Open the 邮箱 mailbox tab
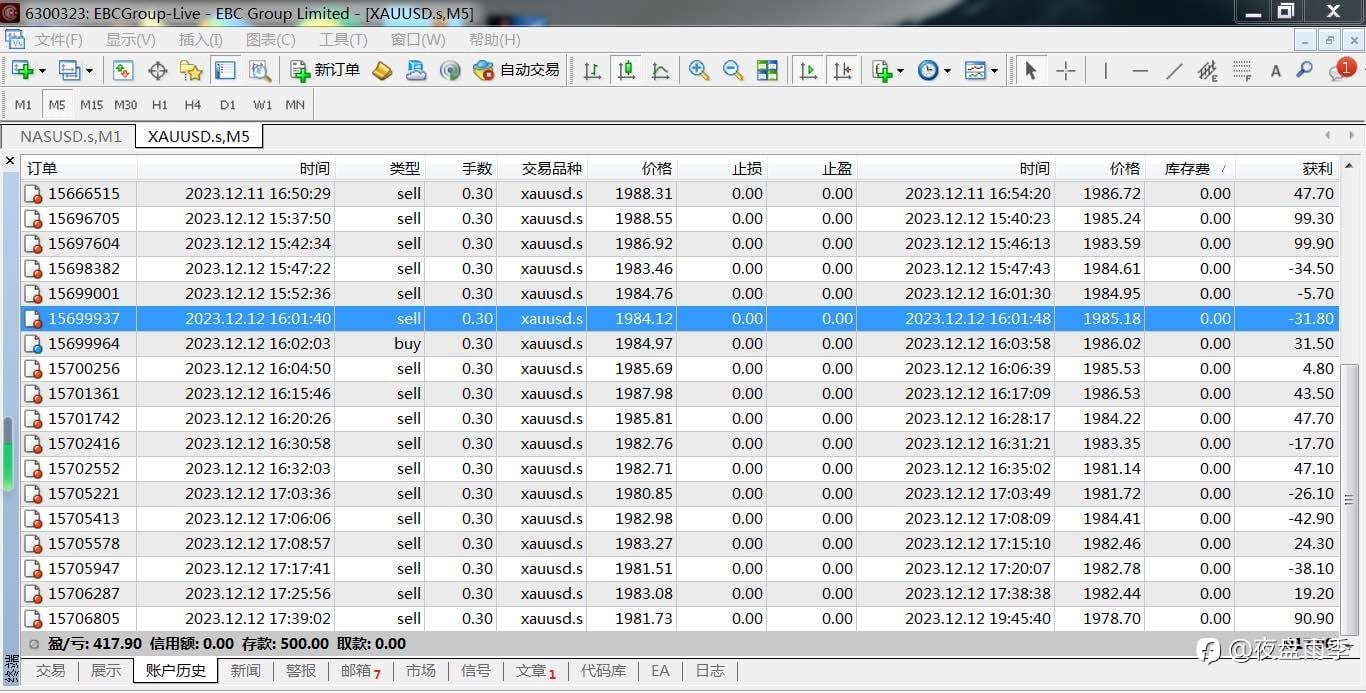 coord(361,670)
